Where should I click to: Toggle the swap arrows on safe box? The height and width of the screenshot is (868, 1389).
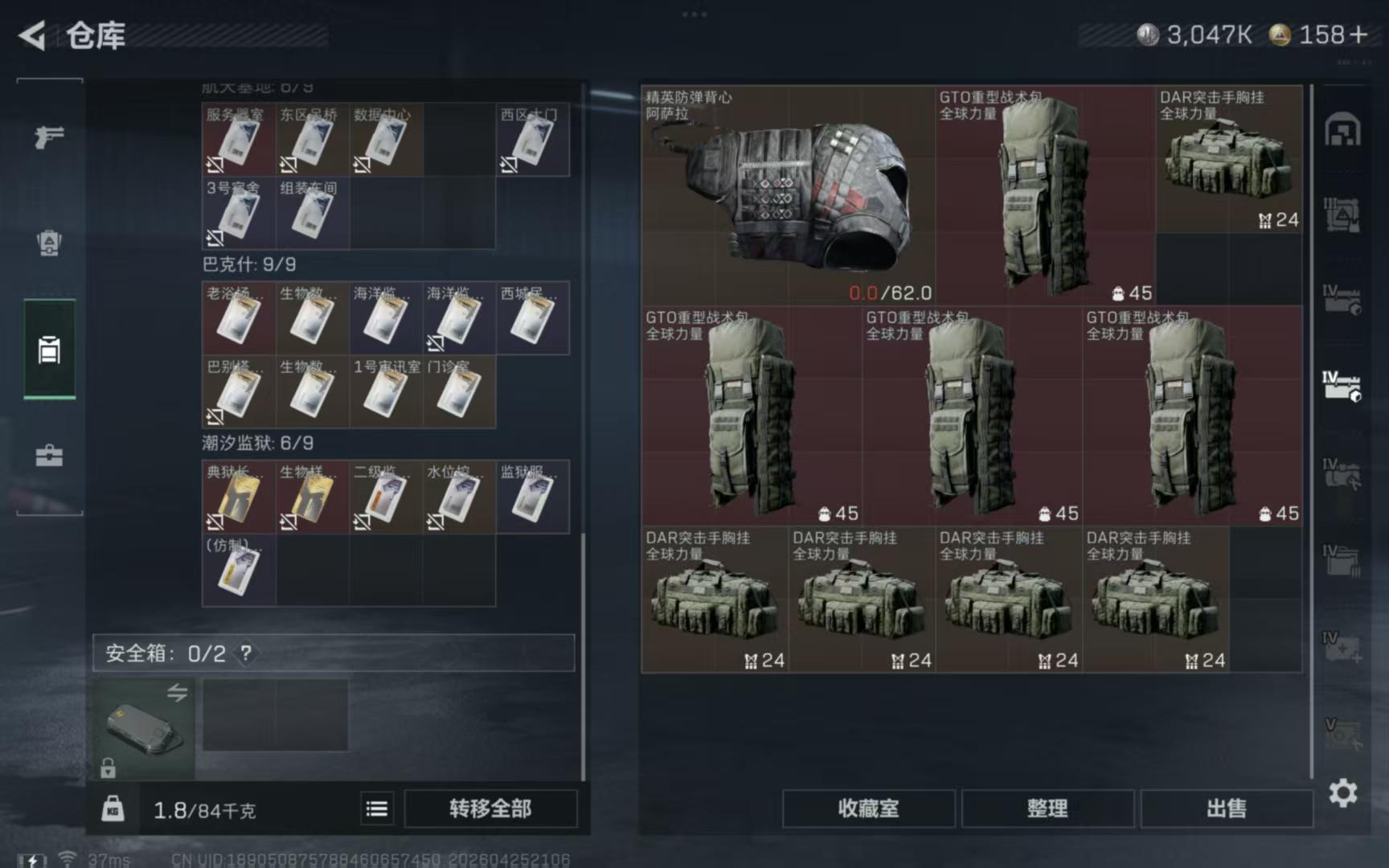(x=177, y=693)
